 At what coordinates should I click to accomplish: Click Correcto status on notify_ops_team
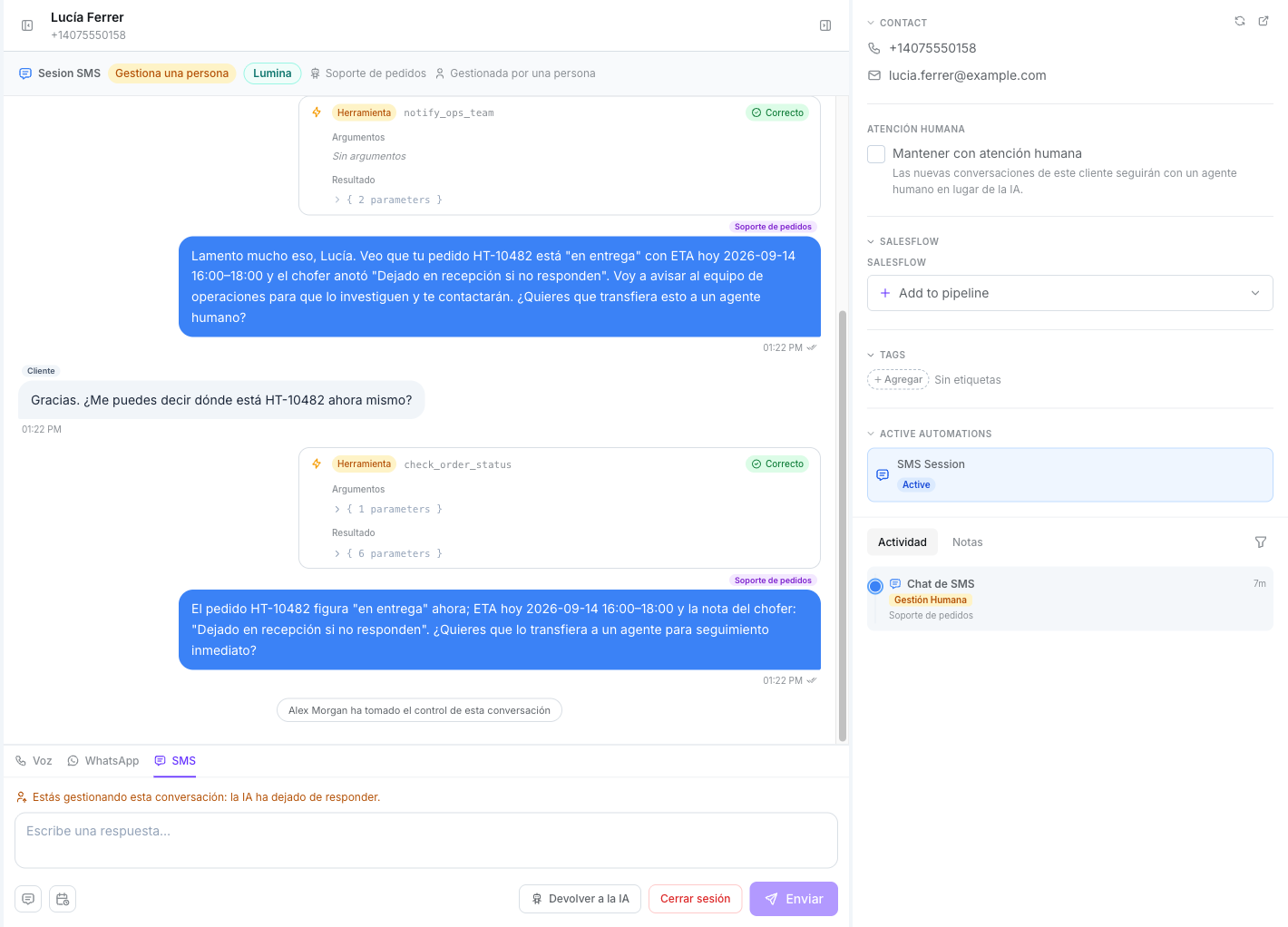tap(778, 112)
